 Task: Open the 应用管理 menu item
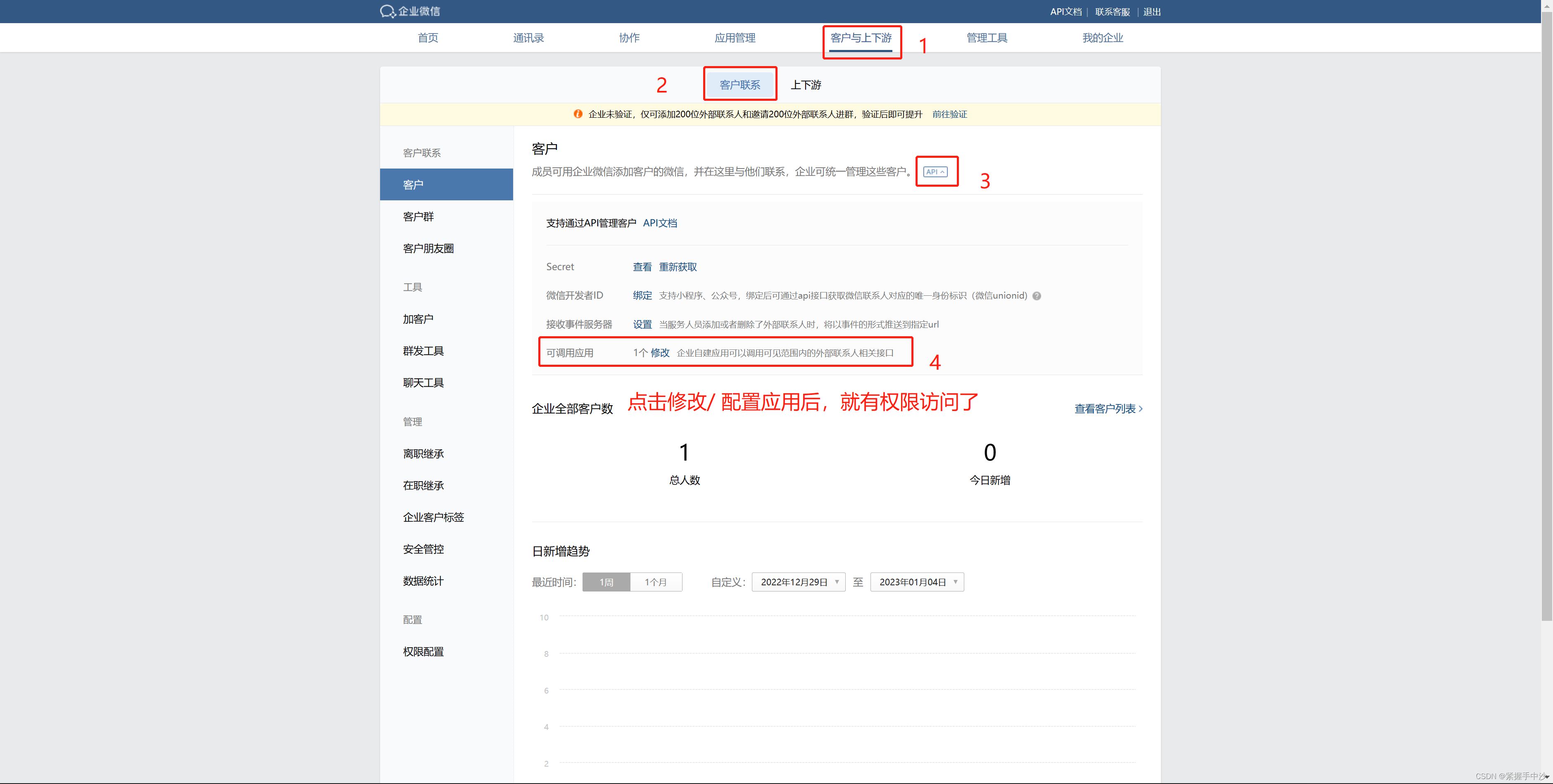tap(735, 37)
